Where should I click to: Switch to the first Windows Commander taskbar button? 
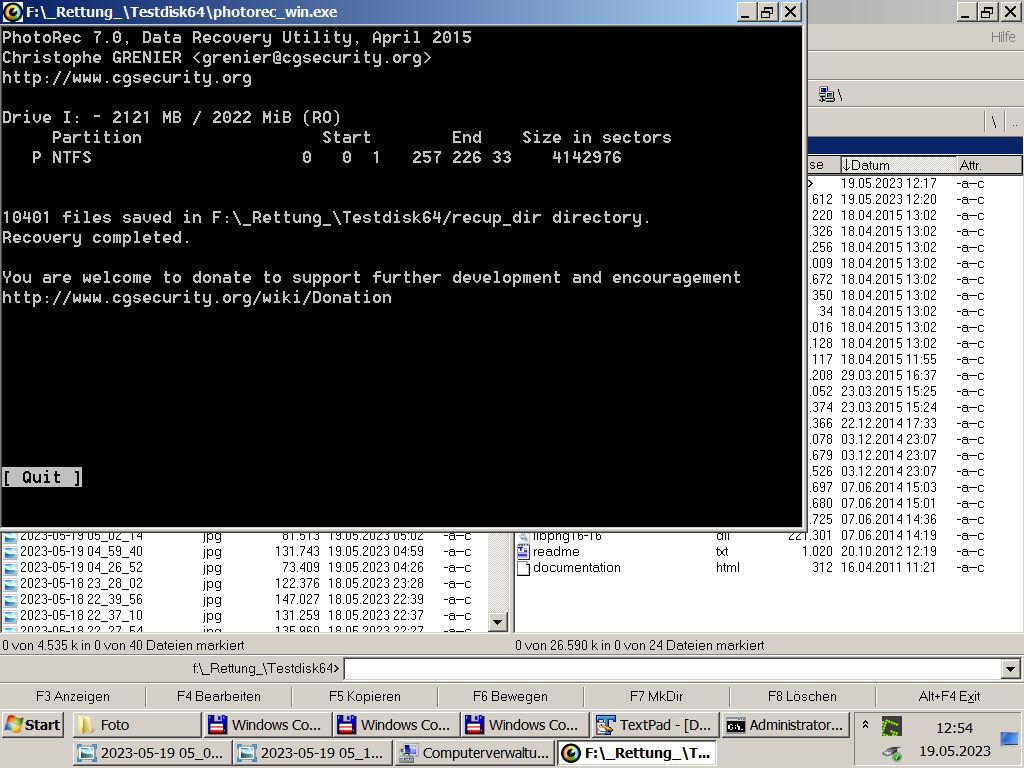[266, 725]
